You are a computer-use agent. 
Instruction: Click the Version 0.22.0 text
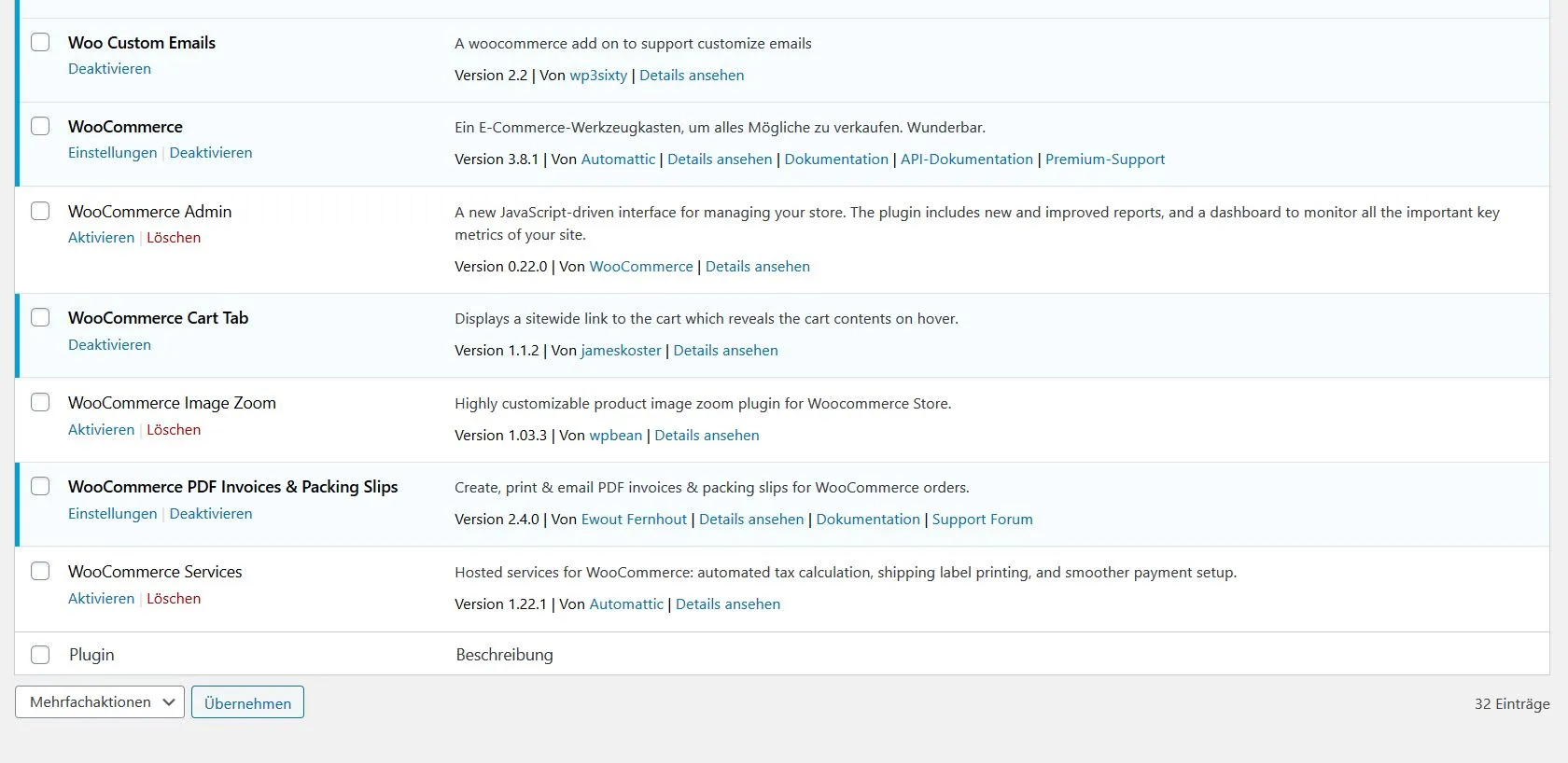[x=501, y=267]
